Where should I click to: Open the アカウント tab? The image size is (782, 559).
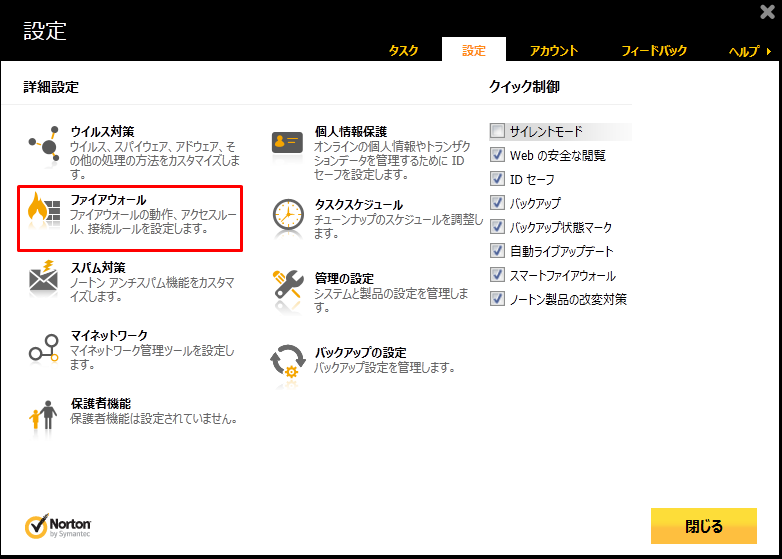(554, 51)
